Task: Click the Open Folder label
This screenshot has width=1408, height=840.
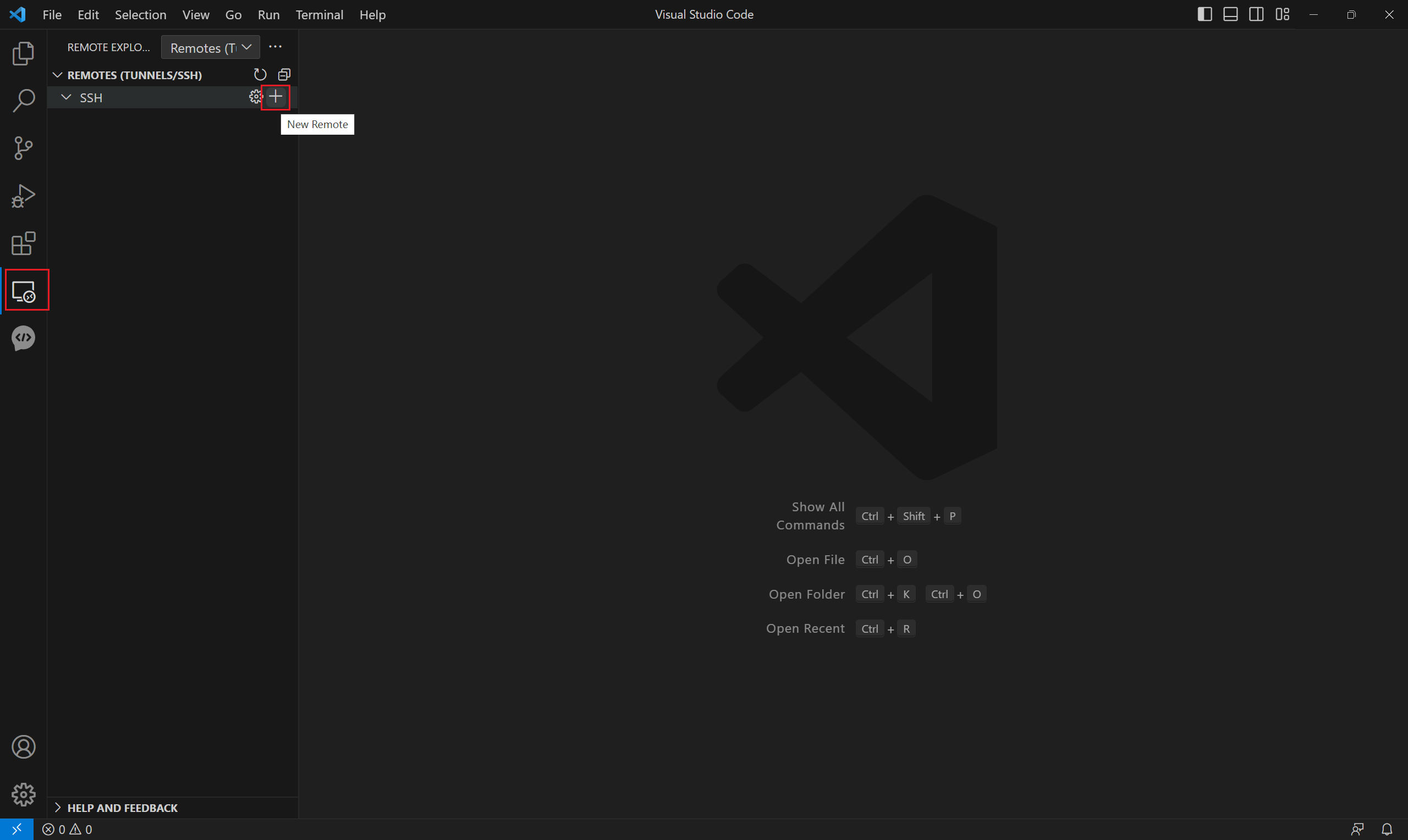Action: (x=807, y=594)
